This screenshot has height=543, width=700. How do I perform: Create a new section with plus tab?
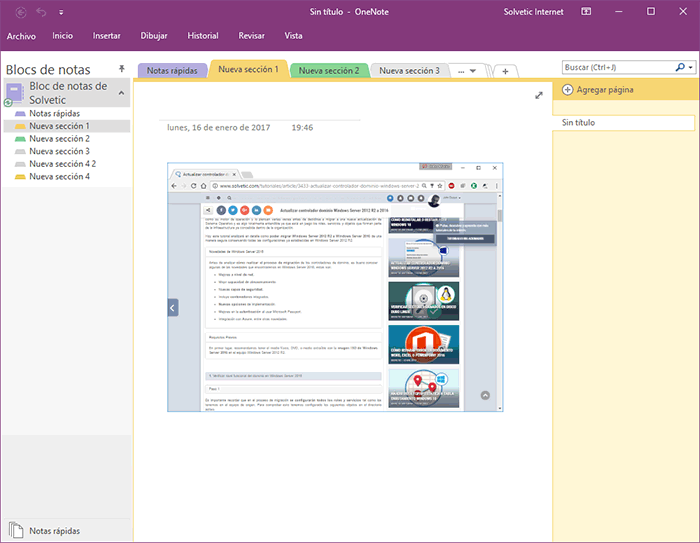point(505,71)
